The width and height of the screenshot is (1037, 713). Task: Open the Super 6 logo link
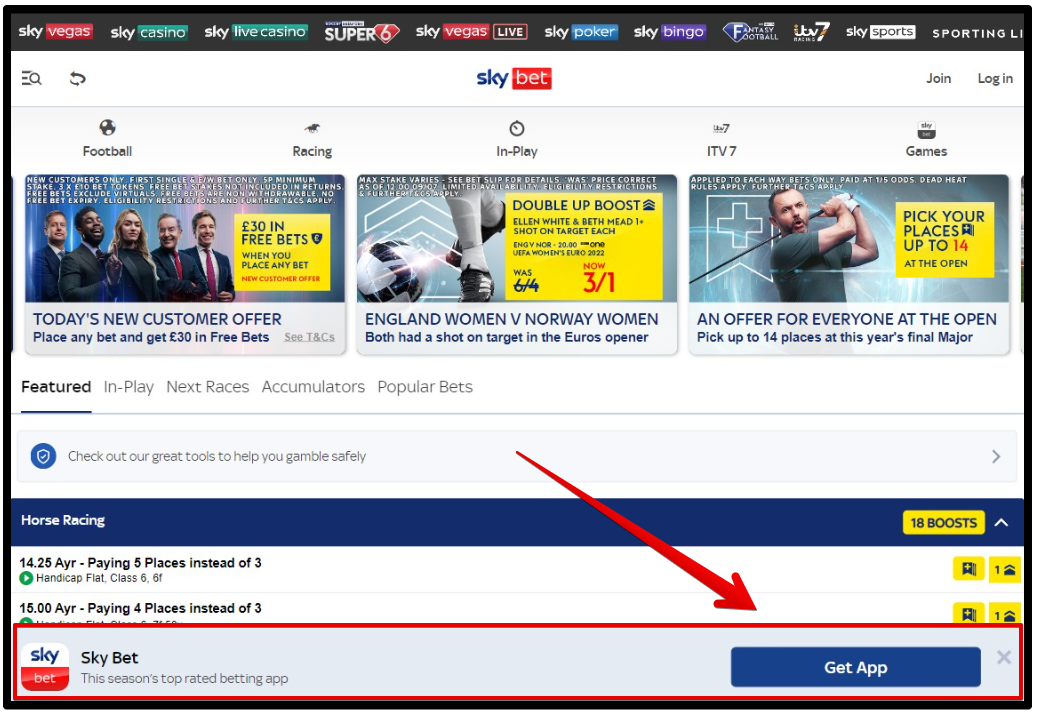coord(361,32)
